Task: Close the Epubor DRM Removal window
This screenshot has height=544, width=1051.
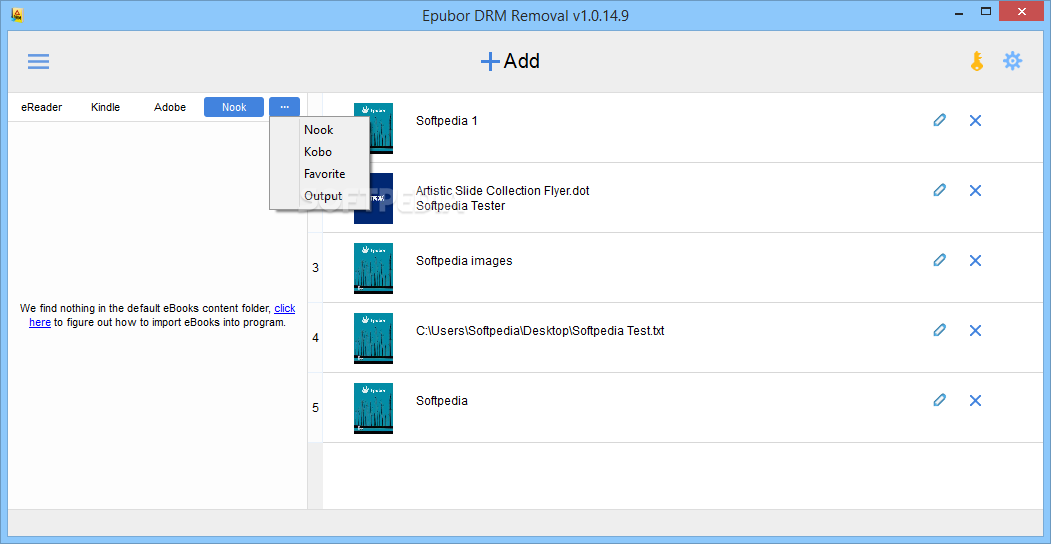Action: coord(1022,11)
